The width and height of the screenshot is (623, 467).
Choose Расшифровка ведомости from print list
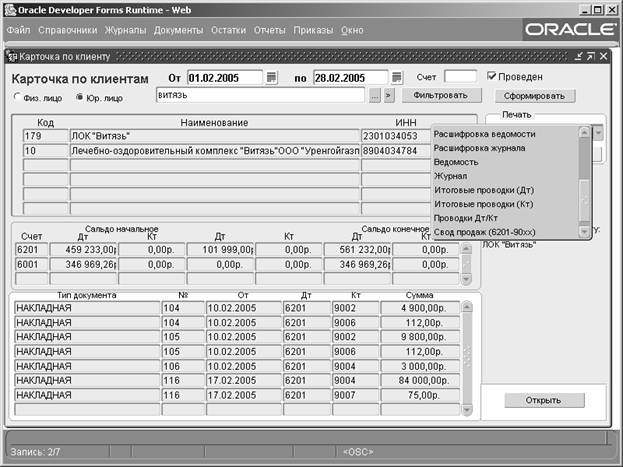pos(485,134)
